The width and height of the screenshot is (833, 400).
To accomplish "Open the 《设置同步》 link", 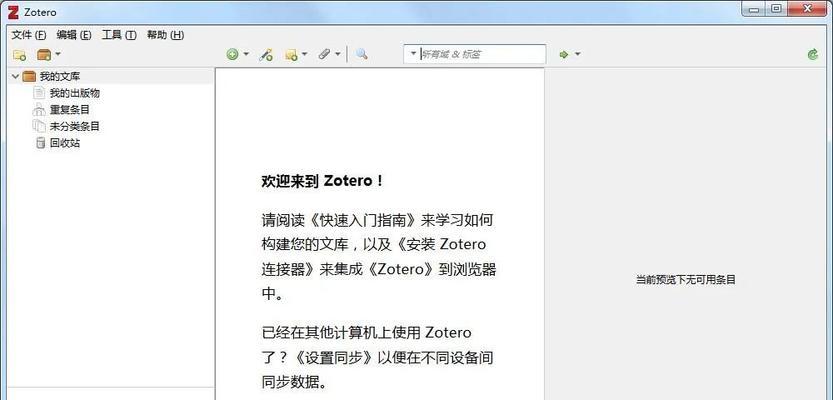I will (334, 358).
